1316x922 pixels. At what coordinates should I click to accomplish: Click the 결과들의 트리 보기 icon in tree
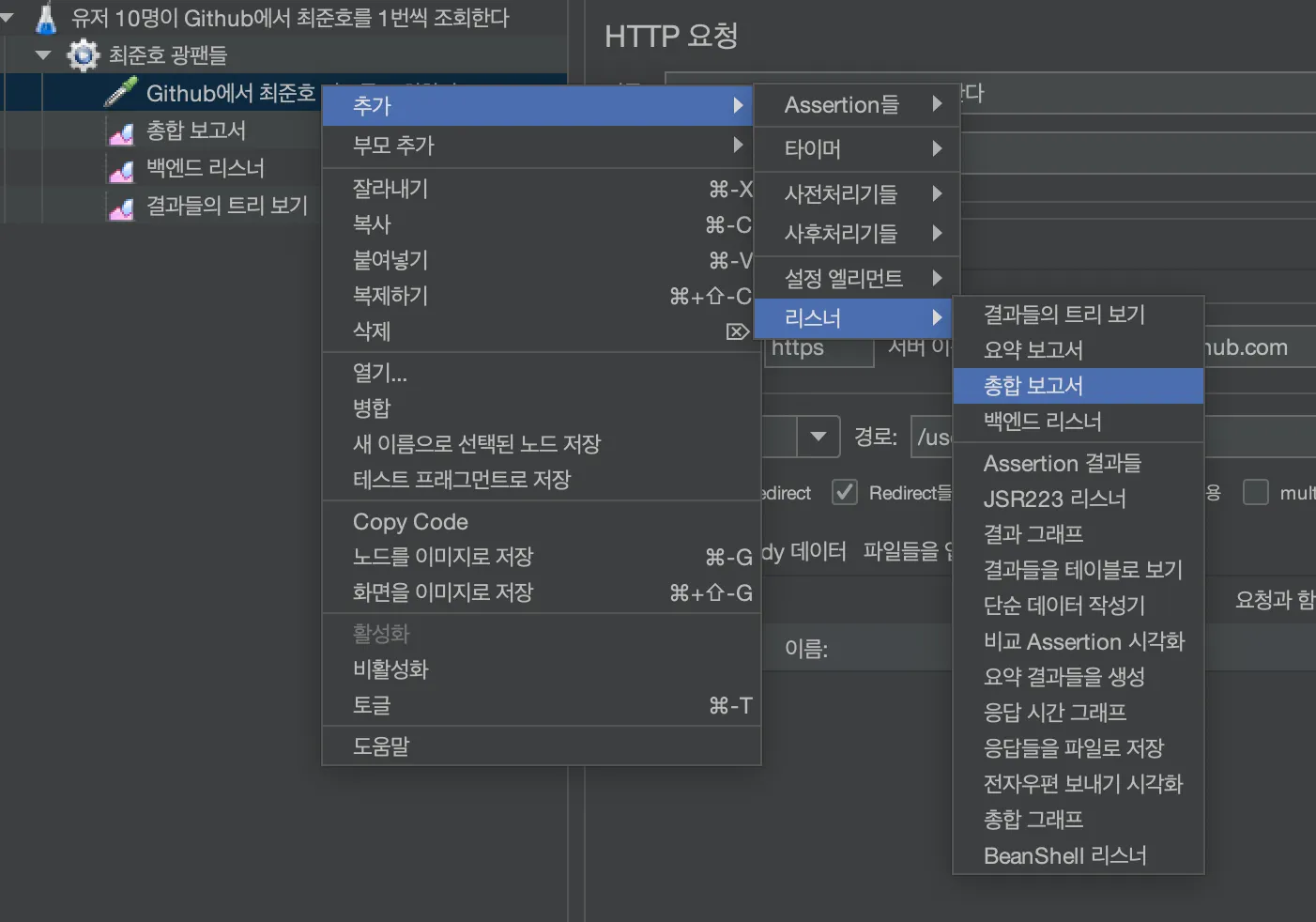[121, 207]
